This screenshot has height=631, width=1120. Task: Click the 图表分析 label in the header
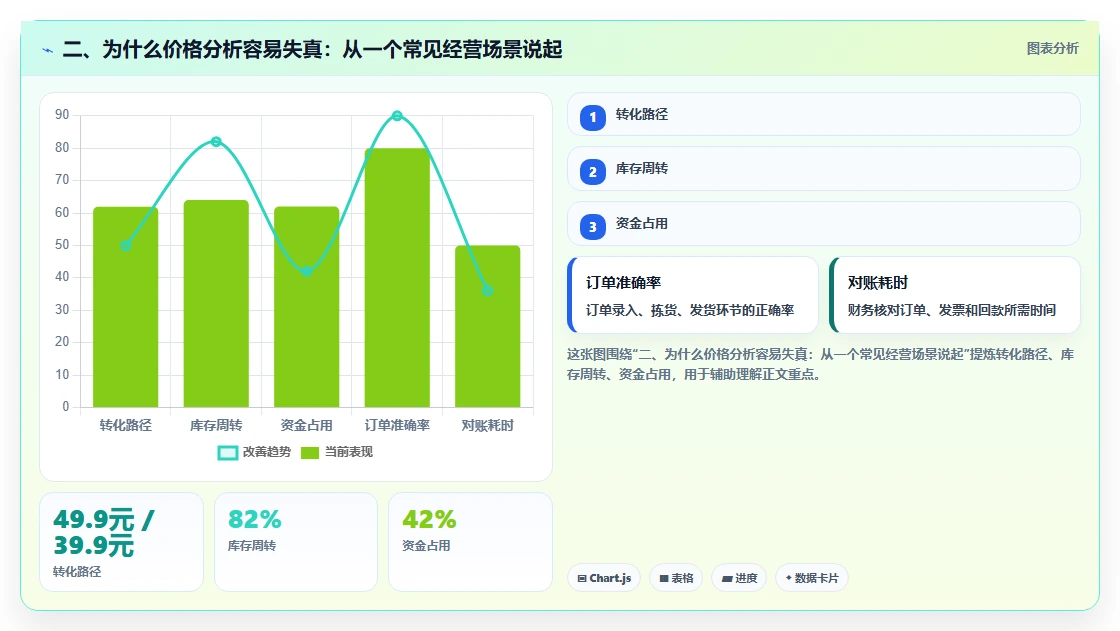pyautogui.click(x=1052, y=49)
